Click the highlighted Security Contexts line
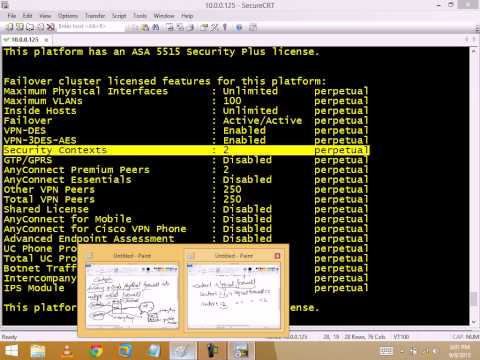Screen dimensions: 480x360 [186, 150]
